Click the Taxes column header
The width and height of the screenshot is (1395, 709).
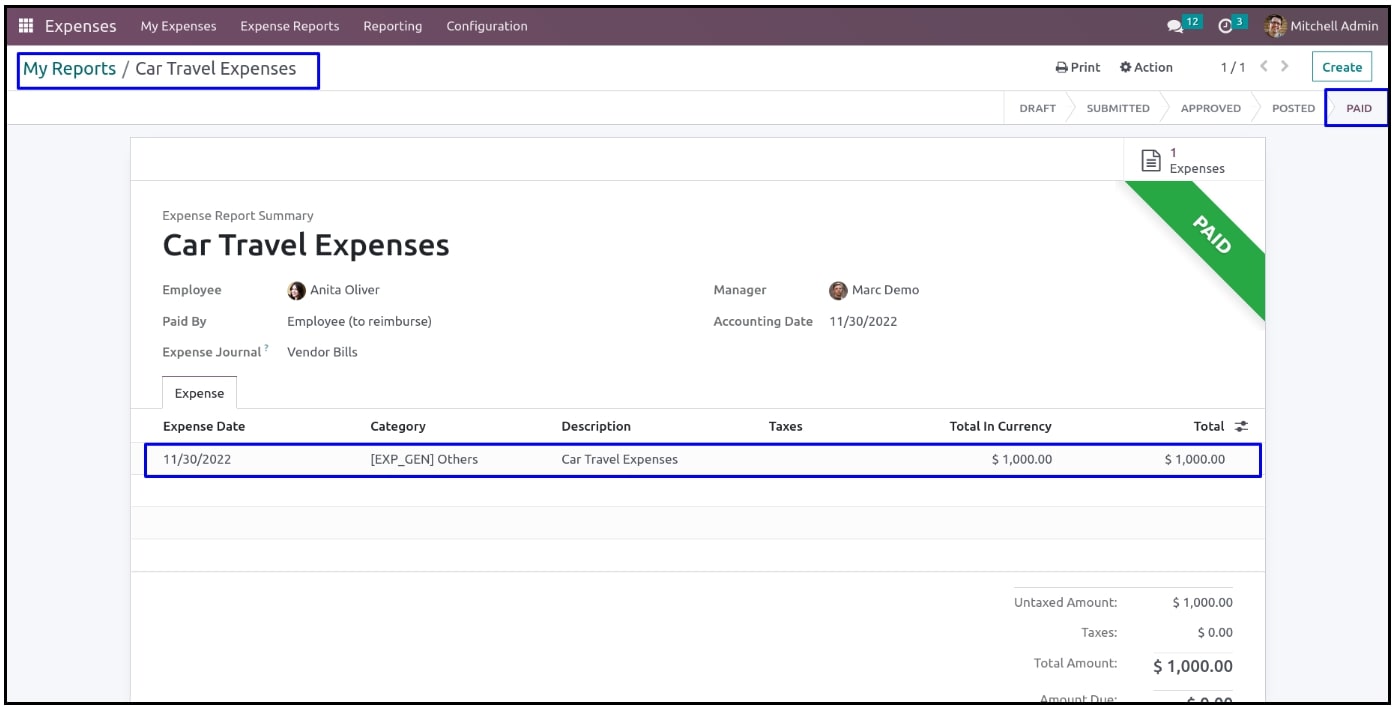pyautogui.click(x=785, y=426)
